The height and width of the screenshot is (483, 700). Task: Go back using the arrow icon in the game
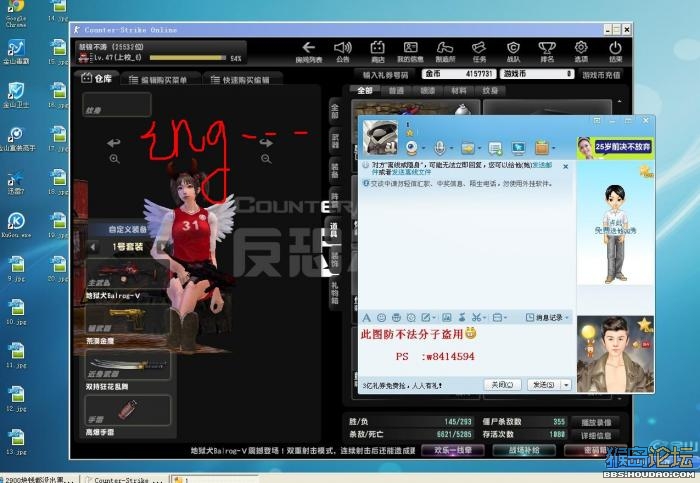point(308,47)
